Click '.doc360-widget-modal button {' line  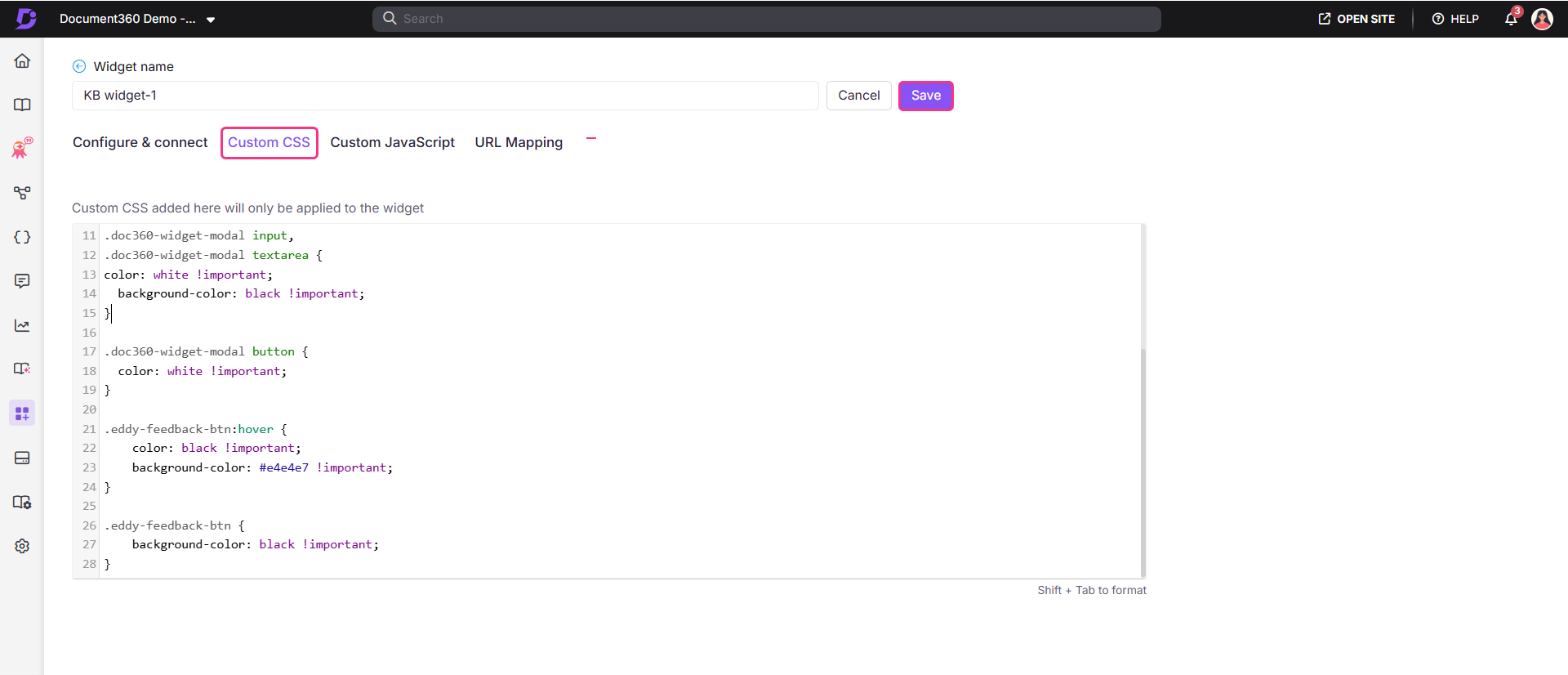tap(207, 351)
